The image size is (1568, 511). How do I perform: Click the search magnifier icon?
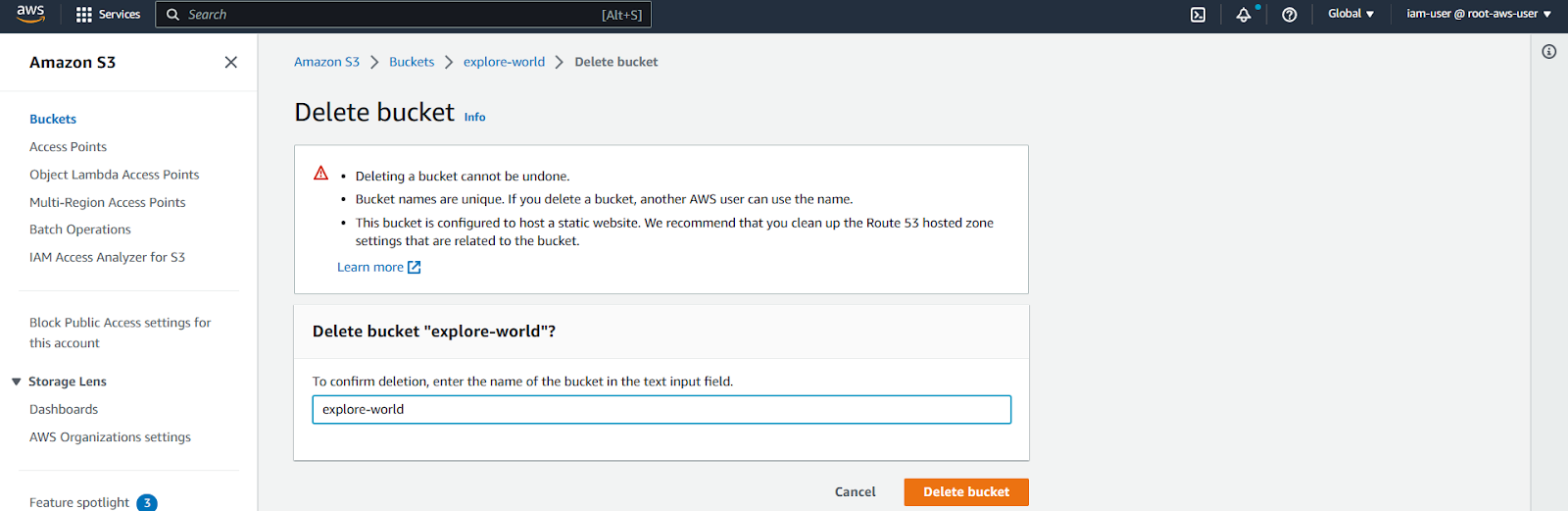pyautogui.click(x=173, y=15)
